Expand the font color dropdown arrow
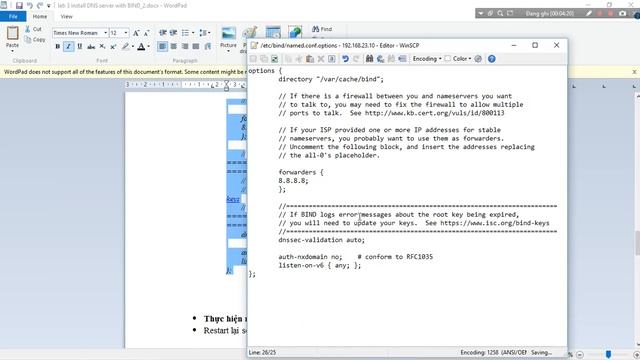 point(148,47)
